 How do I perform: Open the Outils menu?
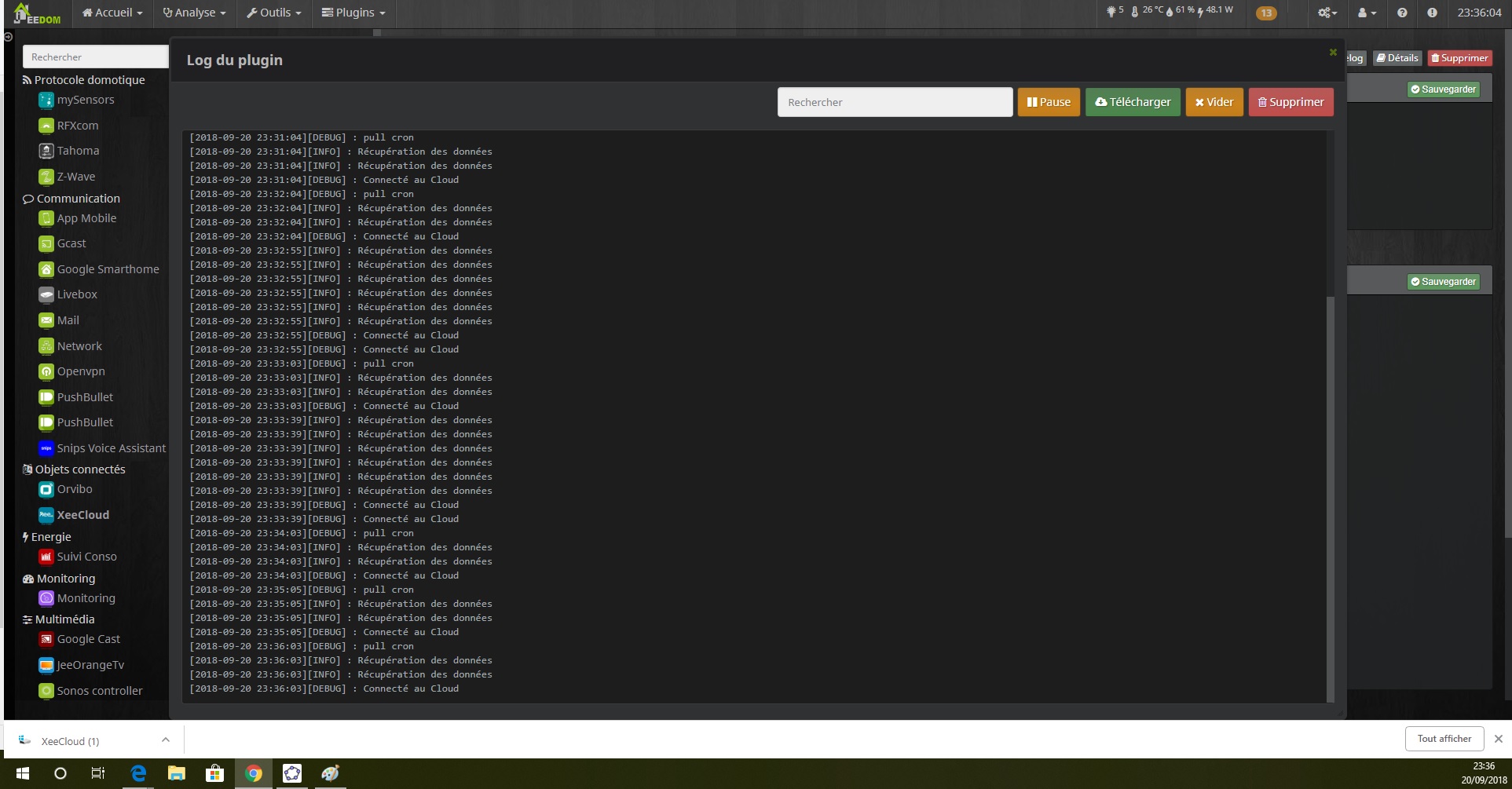tap(273, 13)
